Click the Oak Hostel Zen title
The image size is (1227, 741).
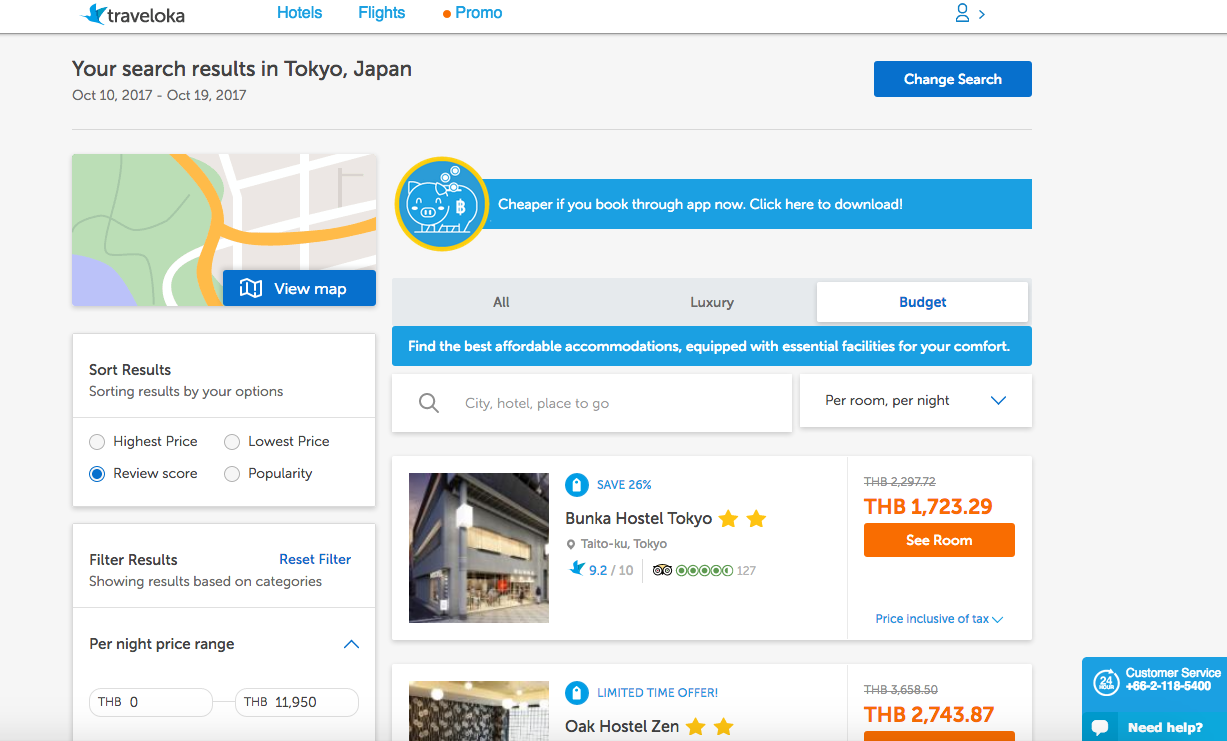(622, 727)
